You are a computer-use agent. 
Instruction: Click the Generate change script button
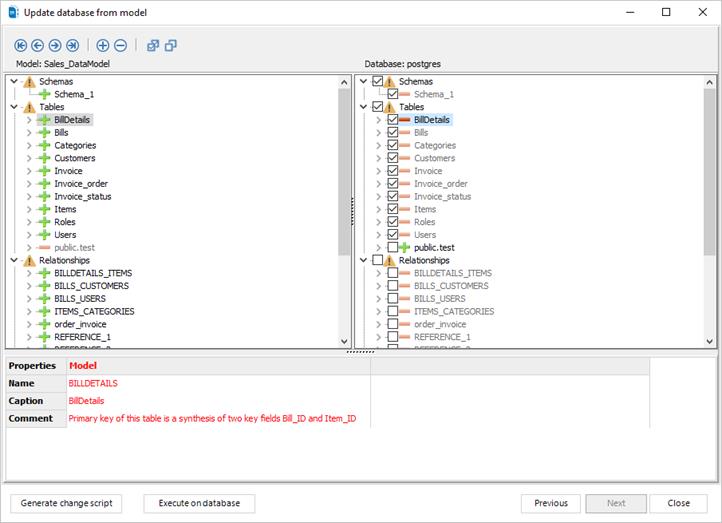(x=66, y=504)
